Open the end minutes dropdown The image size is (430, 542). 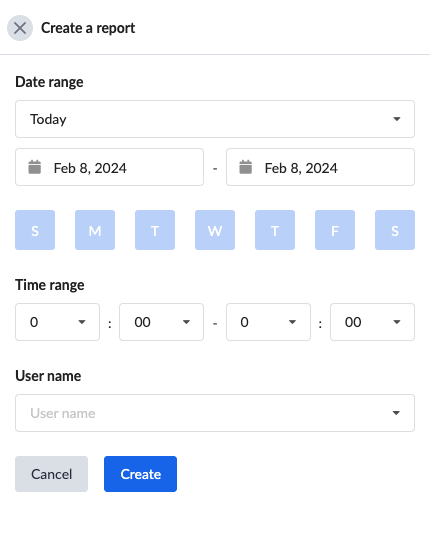point(372,322)
